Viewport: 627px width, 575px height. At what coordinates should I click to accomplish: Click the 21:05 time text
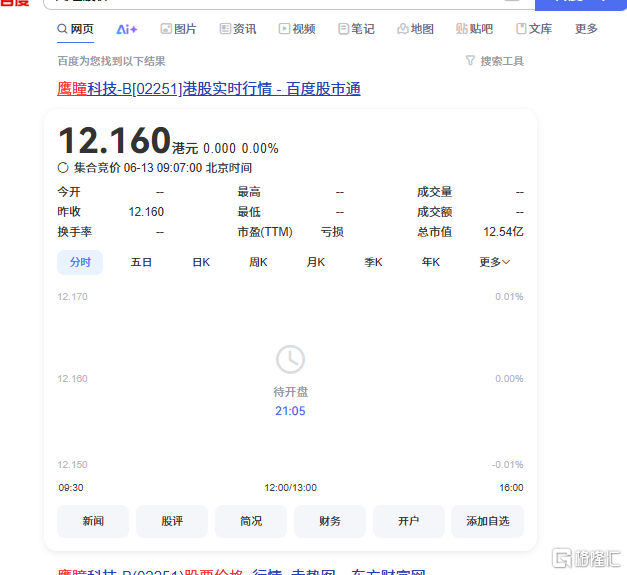pos(290,411)
